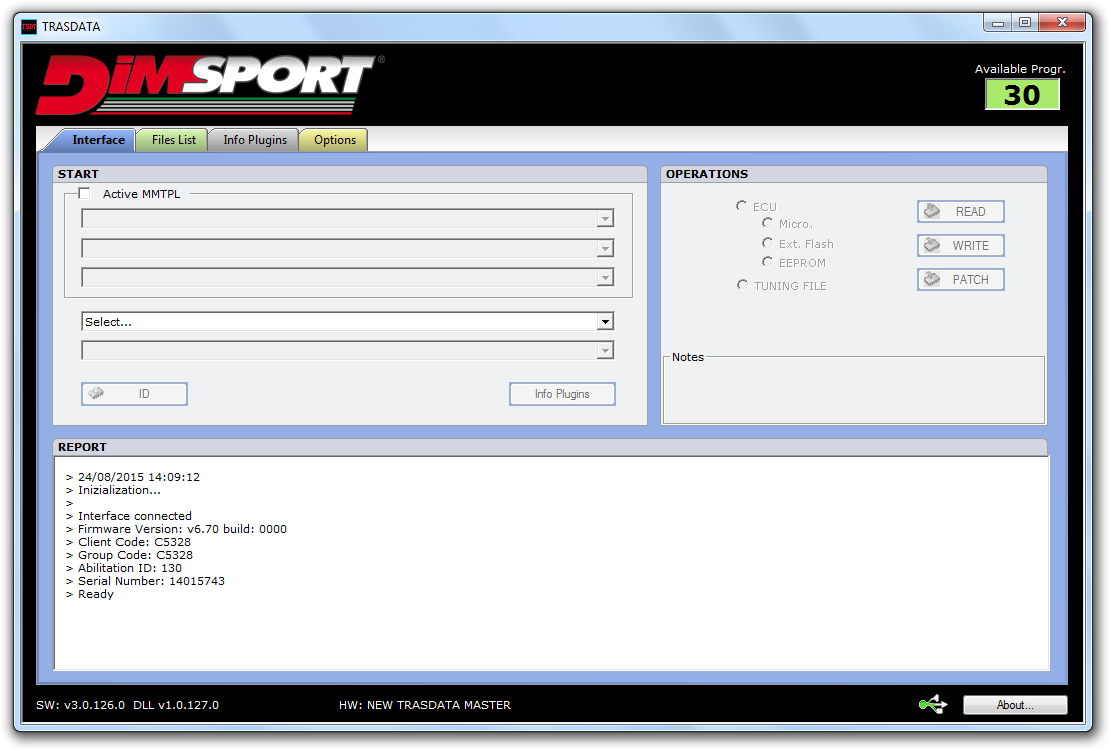Image resolution: width=1111 pixels, height=751 pixels.
Task: Switch to the Options tab
Action: click(x=334, y=140)
